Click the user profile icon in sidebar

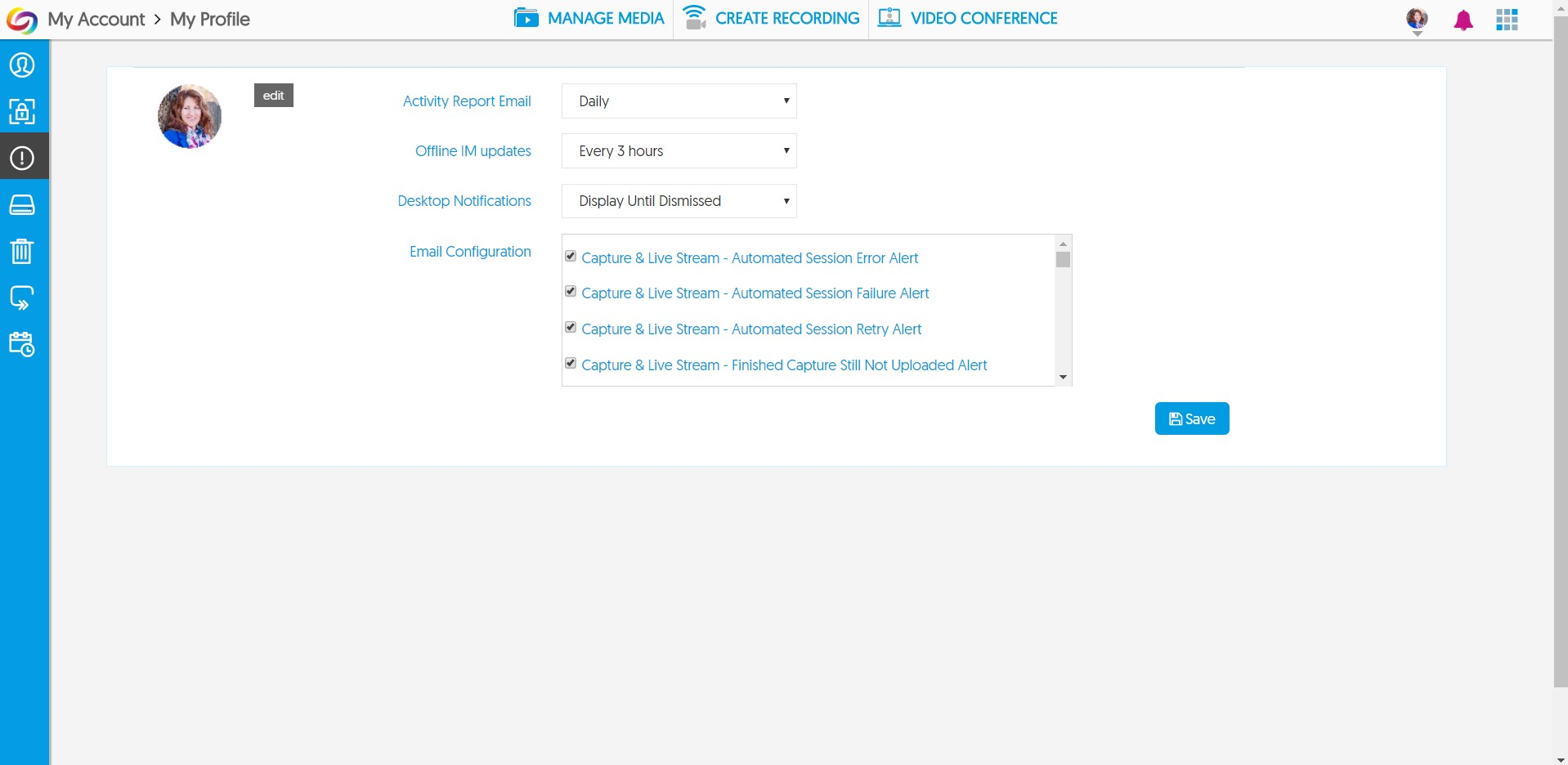click(x=22, y=65)
